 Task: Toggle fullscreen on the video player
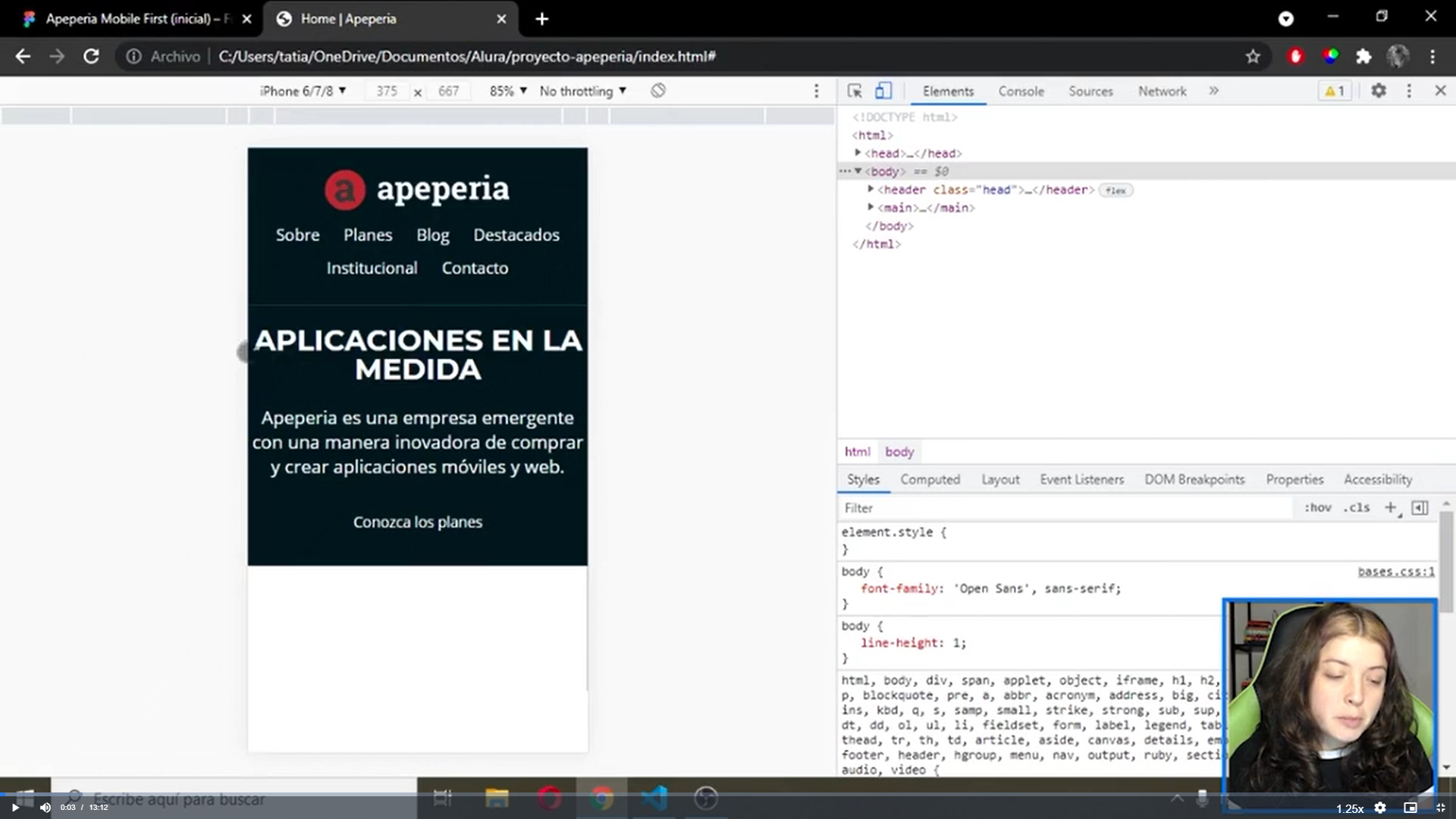coord(1440,808)
